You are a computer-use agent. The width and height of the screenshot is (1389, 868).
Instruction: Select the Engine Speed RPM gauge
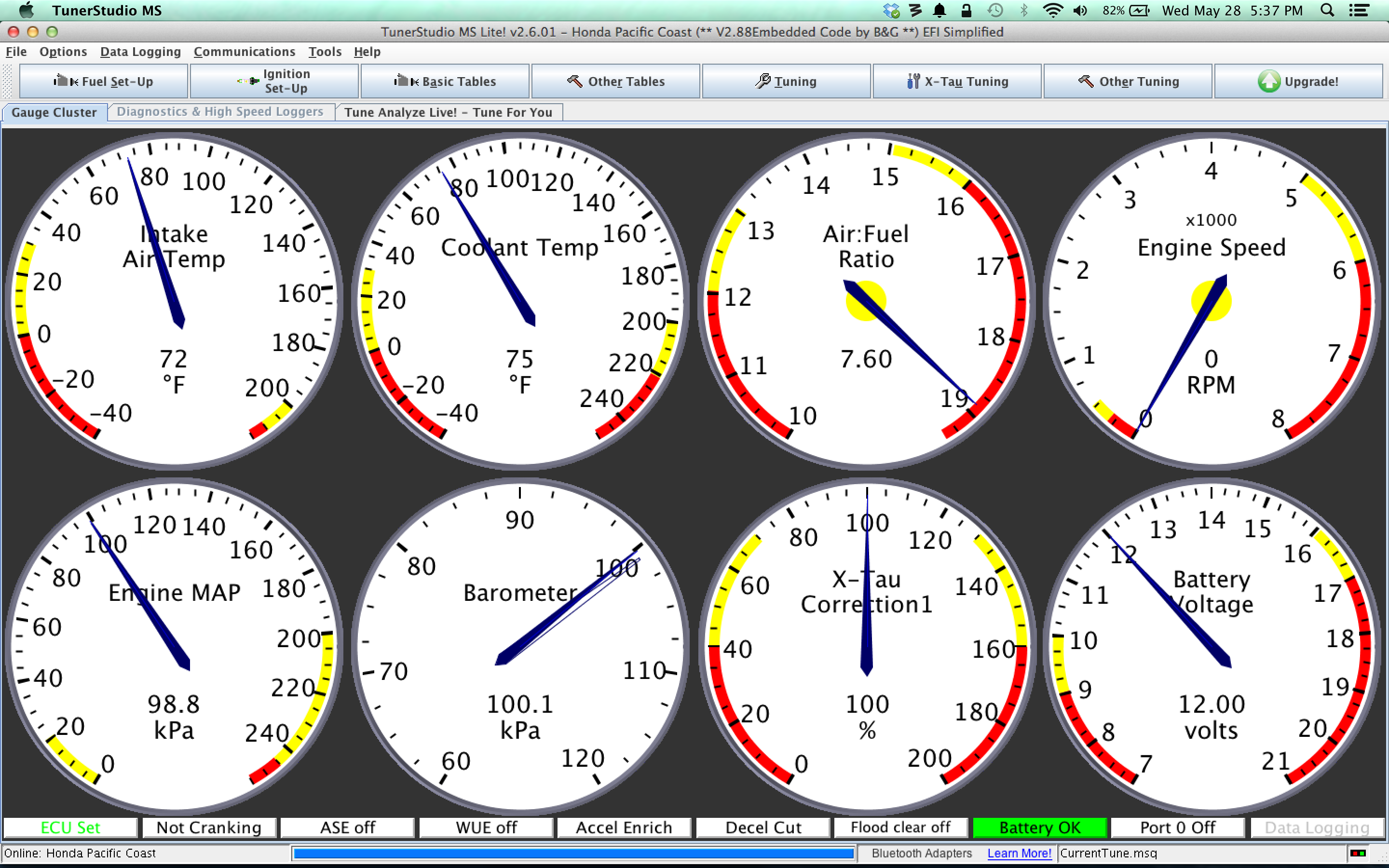(x=1212, y=300)
